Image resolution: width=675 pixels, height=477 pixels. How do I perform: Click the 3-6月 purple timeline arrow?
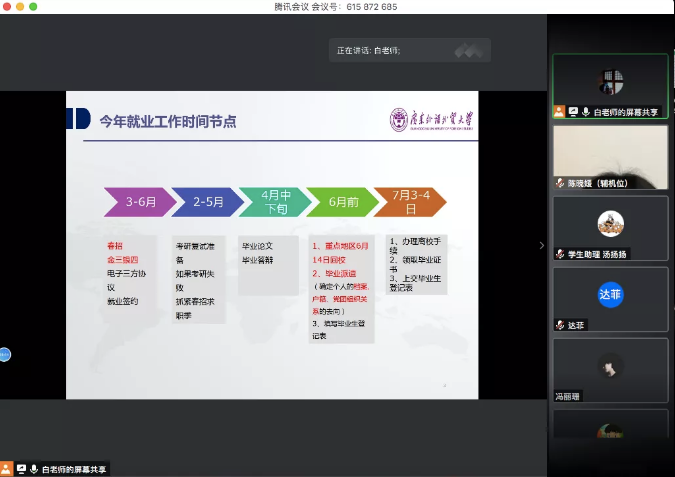[138, 202]
